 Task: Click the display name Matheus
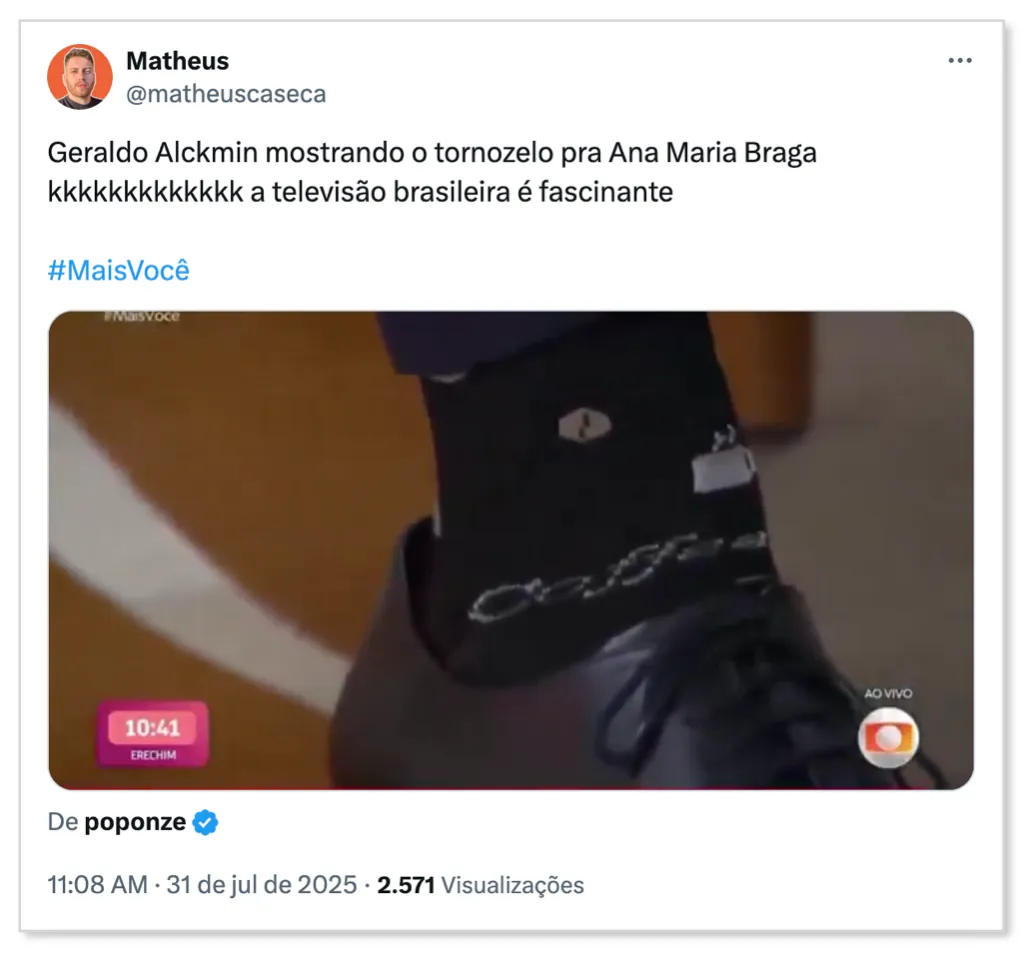177,61
